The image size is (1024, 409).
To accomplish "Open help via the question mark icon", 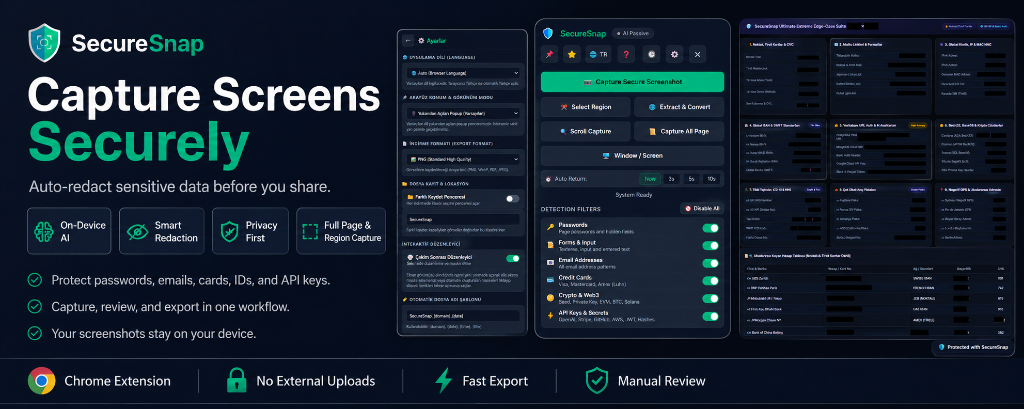I will point(626,55).
